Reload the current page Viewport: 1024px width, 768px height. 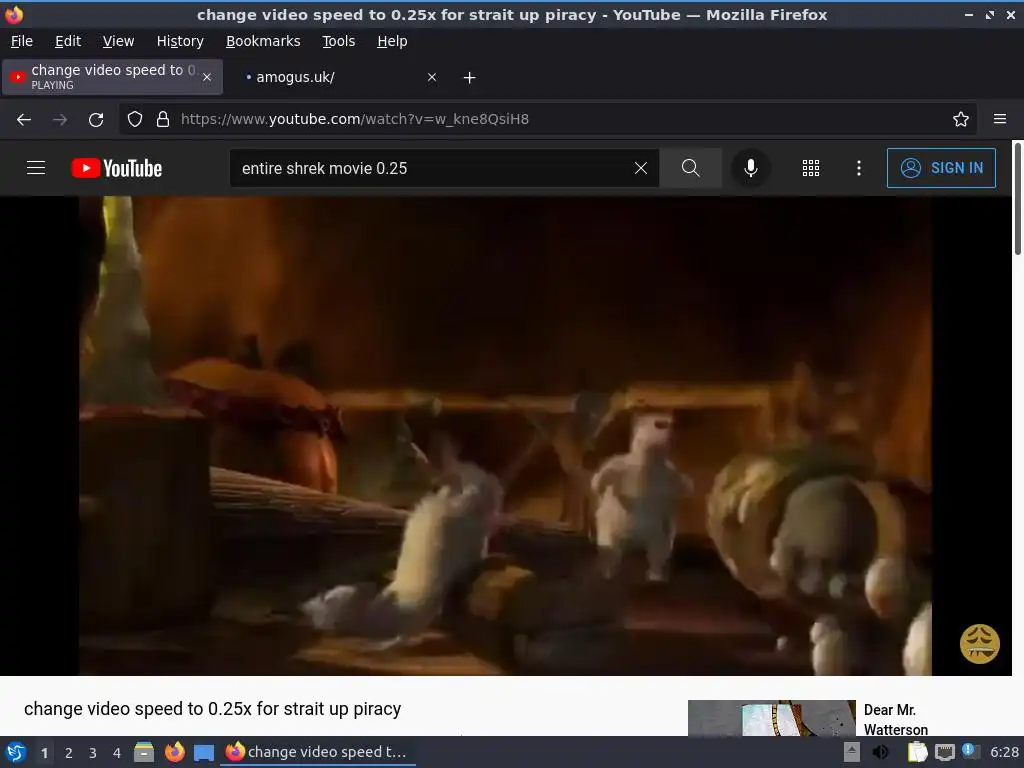[x=96, y=120]
